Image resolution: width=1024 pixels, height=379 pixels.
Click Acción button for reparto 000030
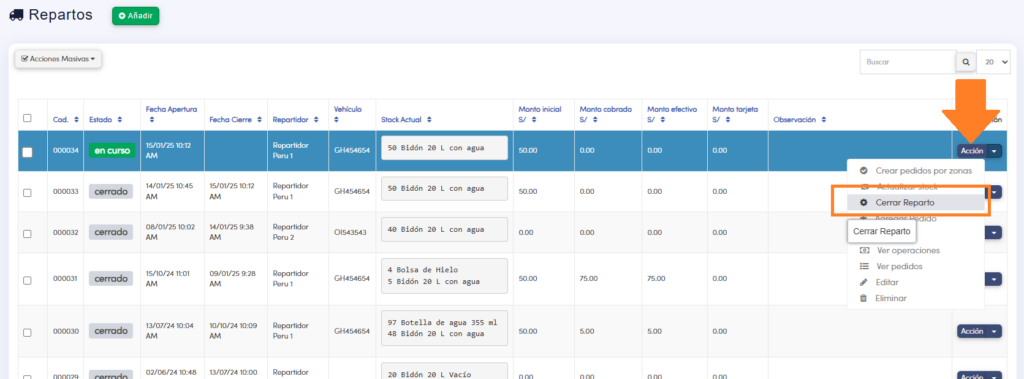pyautogui.click(x=972, y=331)
